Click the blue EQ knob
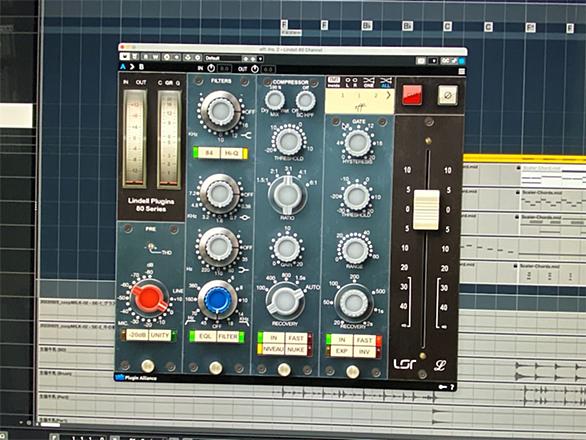 218,300
